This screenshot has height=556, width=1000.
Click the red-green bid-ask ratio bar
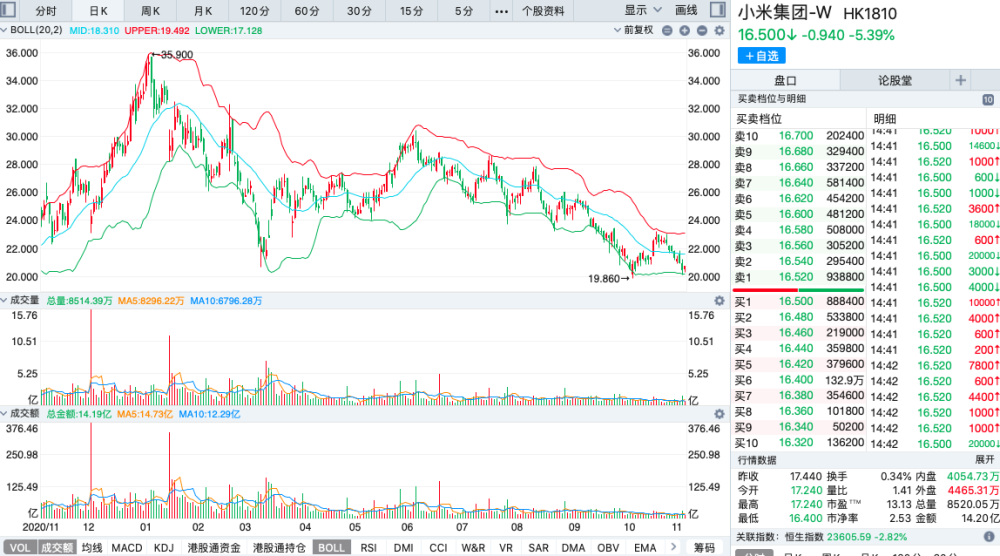798,290
